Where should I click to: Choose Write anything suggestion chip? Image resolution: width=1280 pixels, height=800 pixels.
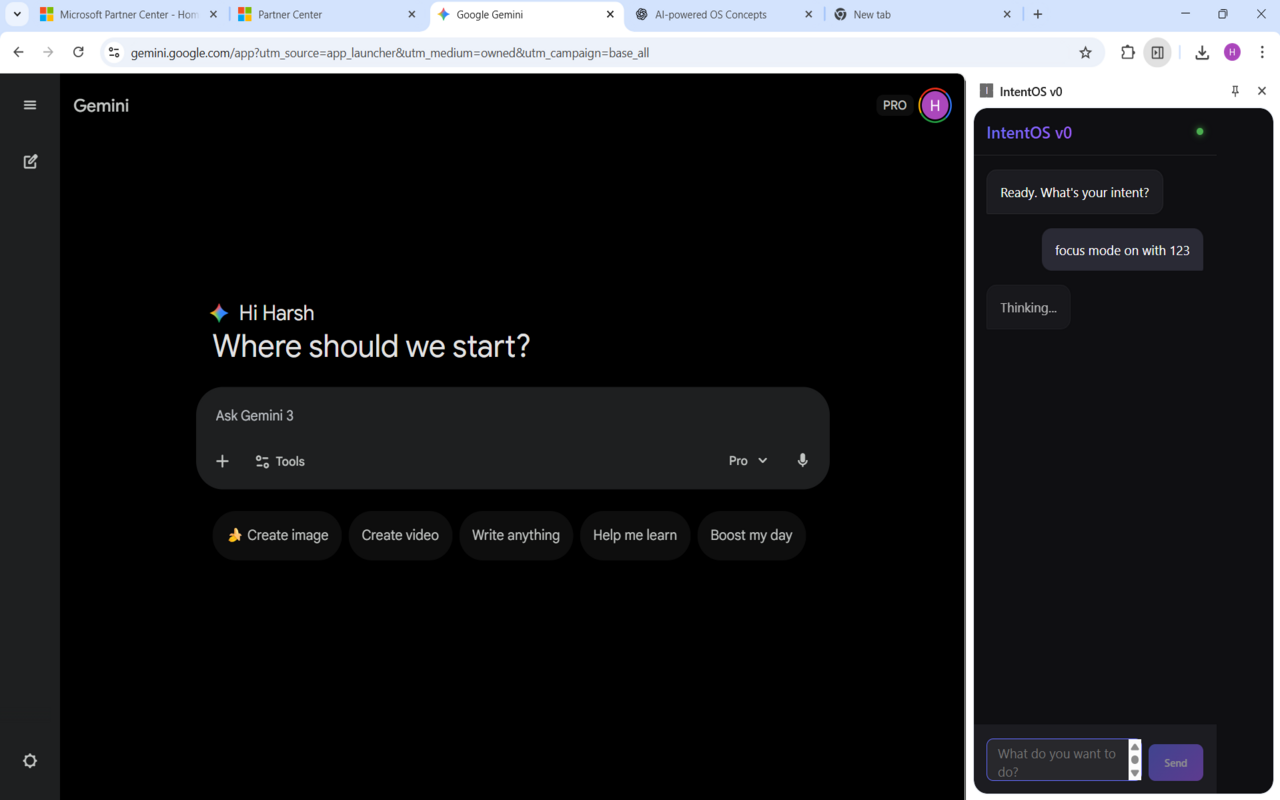(x=516, y=535)
